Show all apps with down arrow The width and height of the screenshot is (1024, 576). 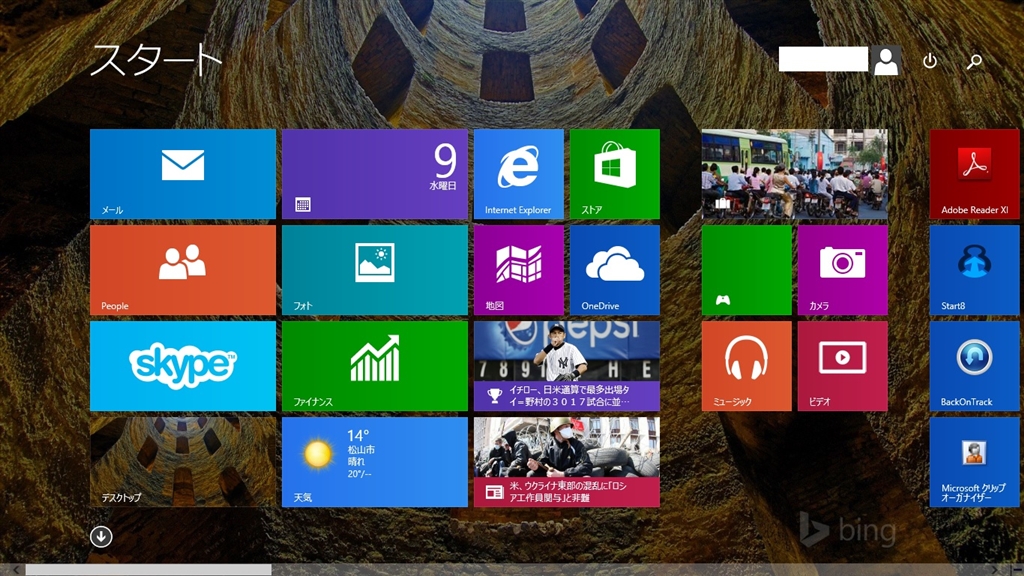(x=101, y=537)
